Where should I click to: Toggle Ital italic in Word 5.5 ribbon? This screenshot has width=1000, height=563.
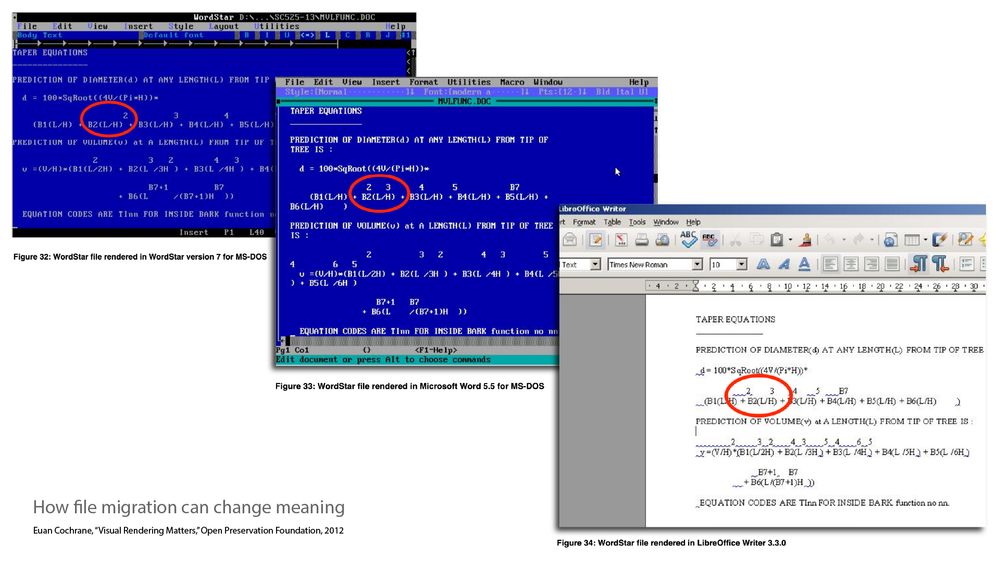click(x=624, y=92)
